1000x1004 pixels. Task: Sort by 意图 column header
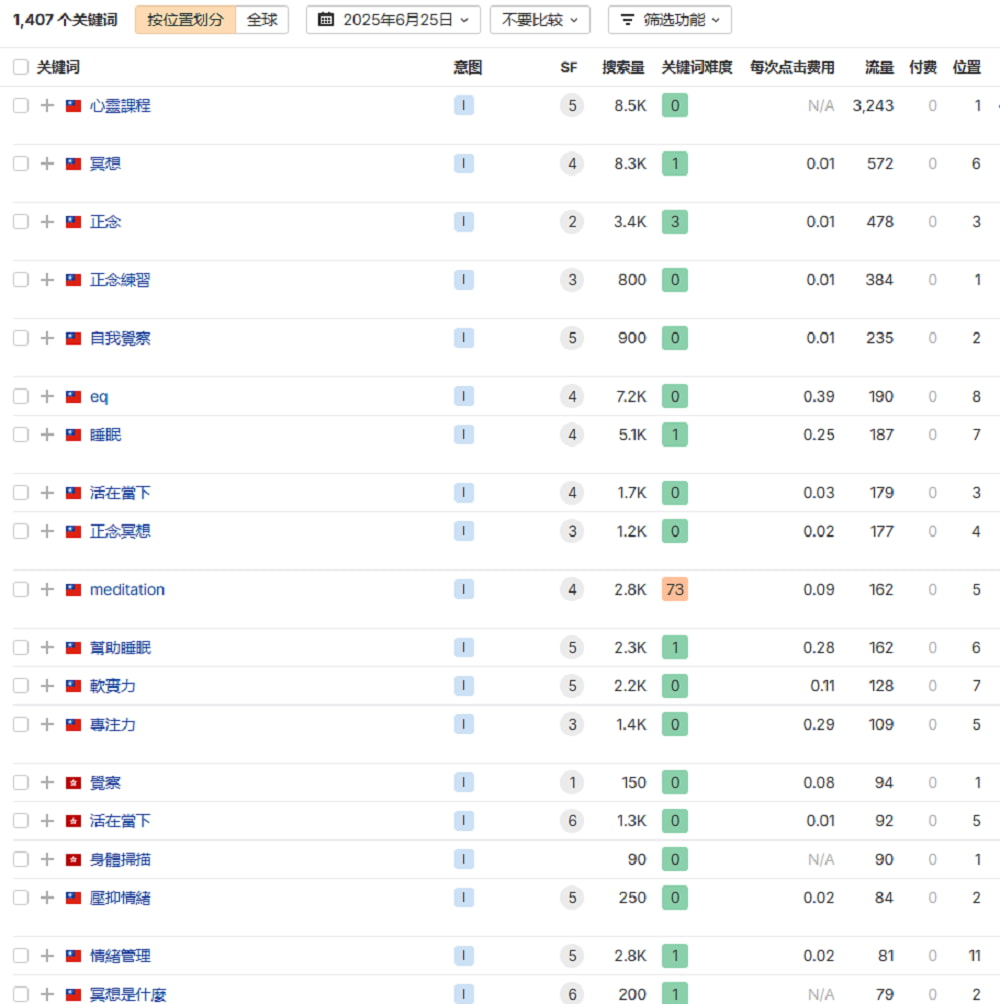[x=467, y=67]
